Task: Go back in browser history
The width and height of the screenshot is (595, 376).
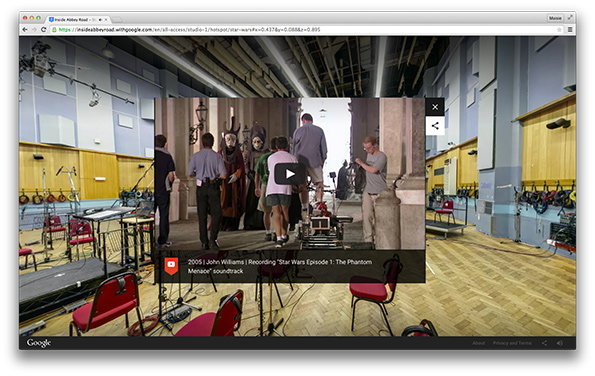Action: coord(25,30)
